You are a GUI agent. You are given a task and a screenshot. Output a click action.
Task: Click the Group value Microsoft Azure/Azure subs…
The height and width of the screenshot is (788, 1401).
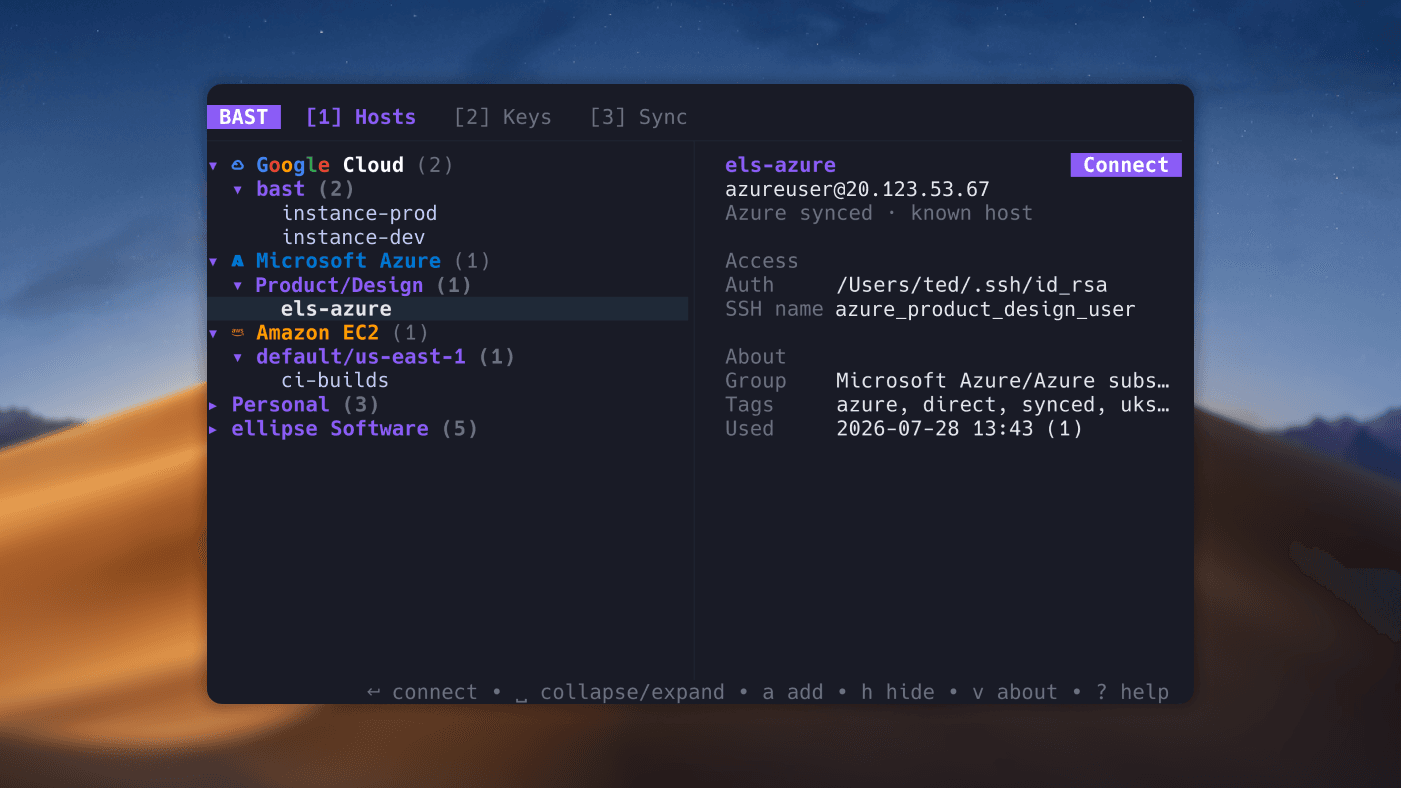pos(1003,381)
